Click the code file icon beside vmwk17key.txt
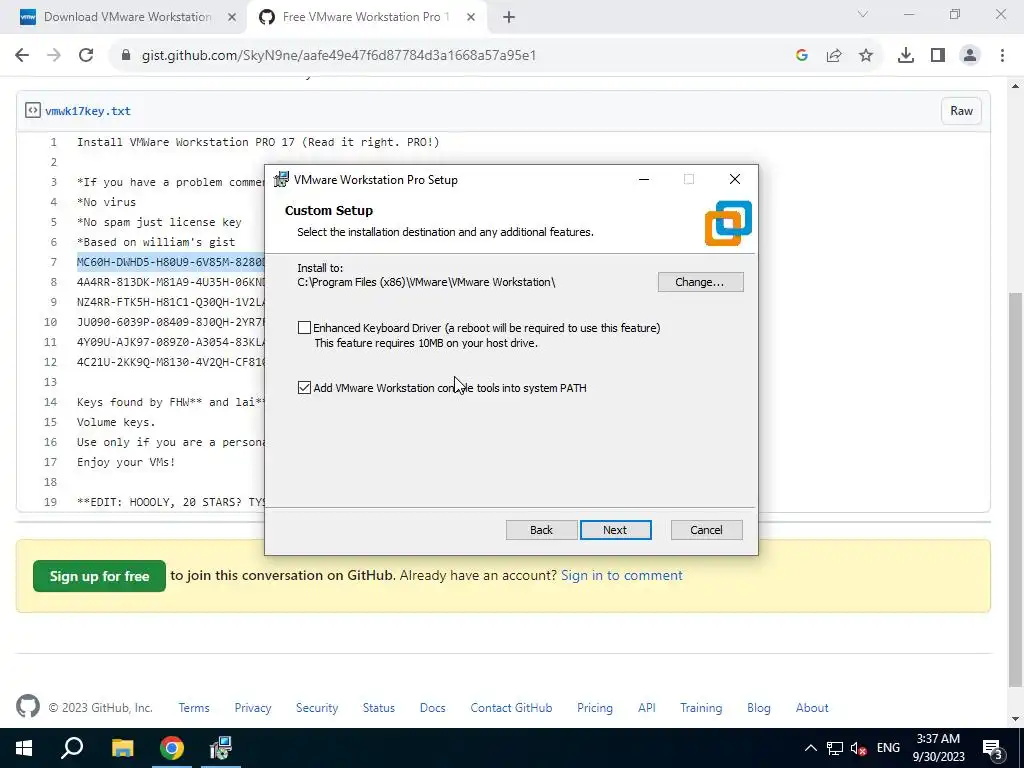This screenshot has width=1024, height=768. [x=33, y=110]
